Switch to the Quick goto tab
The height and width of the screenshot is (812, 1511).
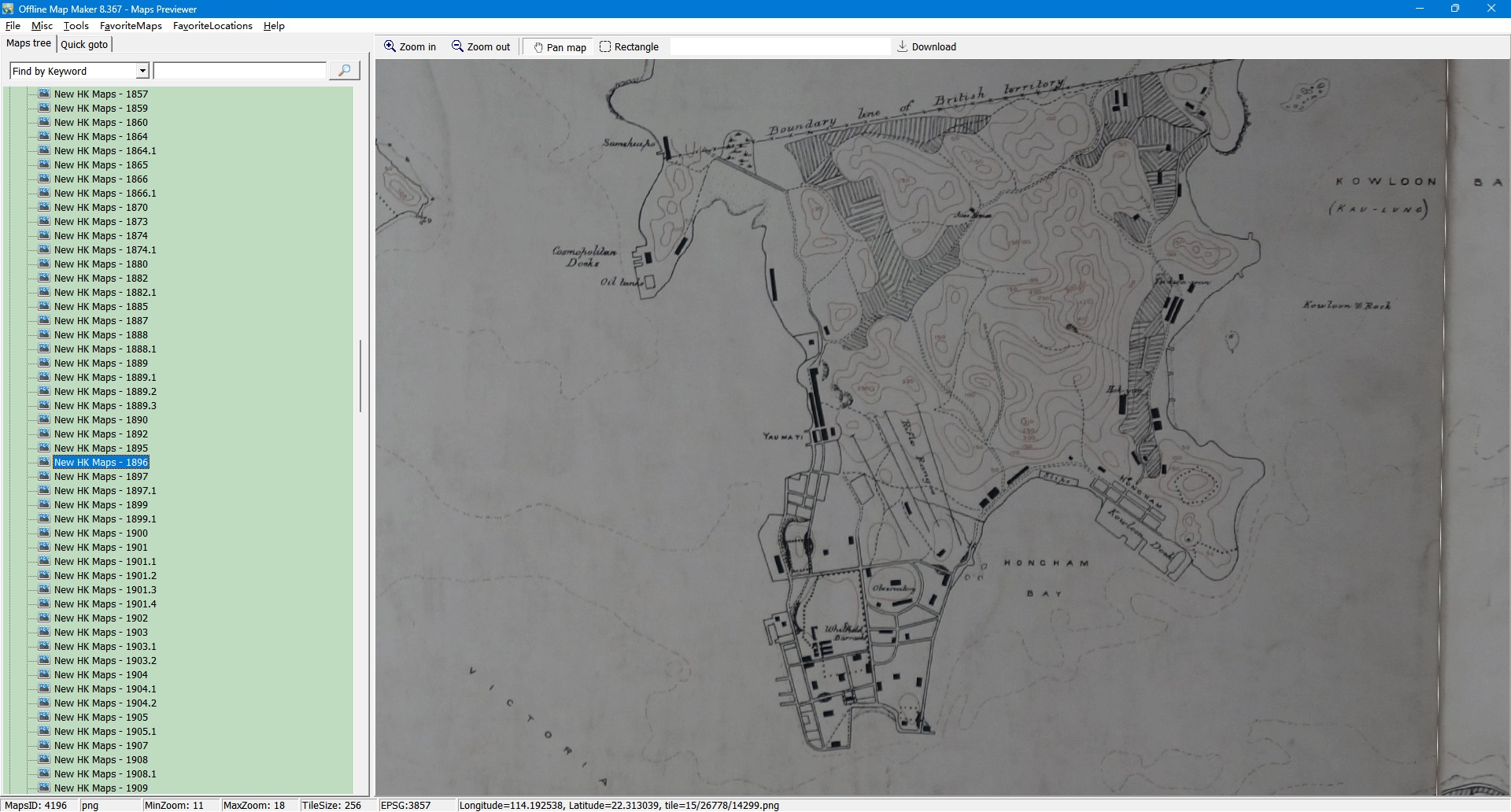pyautogui.click(x=84, y=44)
